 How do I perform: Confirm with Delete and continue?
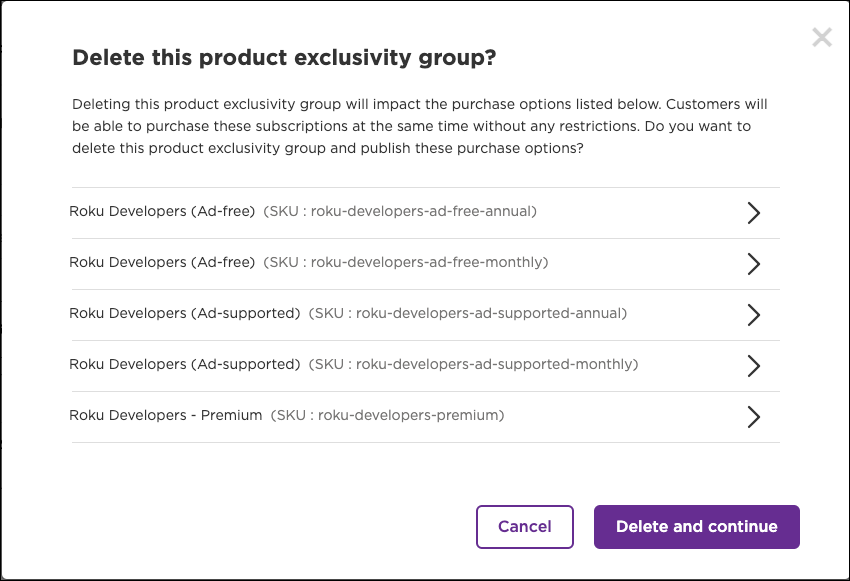[696, 527]
